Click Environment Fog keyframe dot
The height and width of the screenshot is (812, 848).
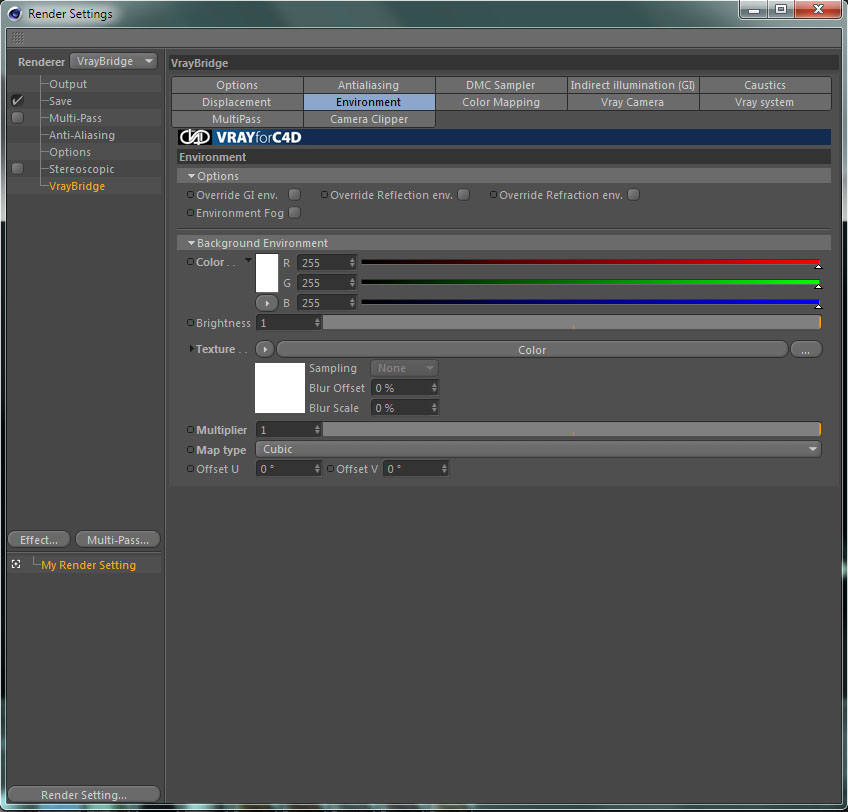tap(190, 213)
